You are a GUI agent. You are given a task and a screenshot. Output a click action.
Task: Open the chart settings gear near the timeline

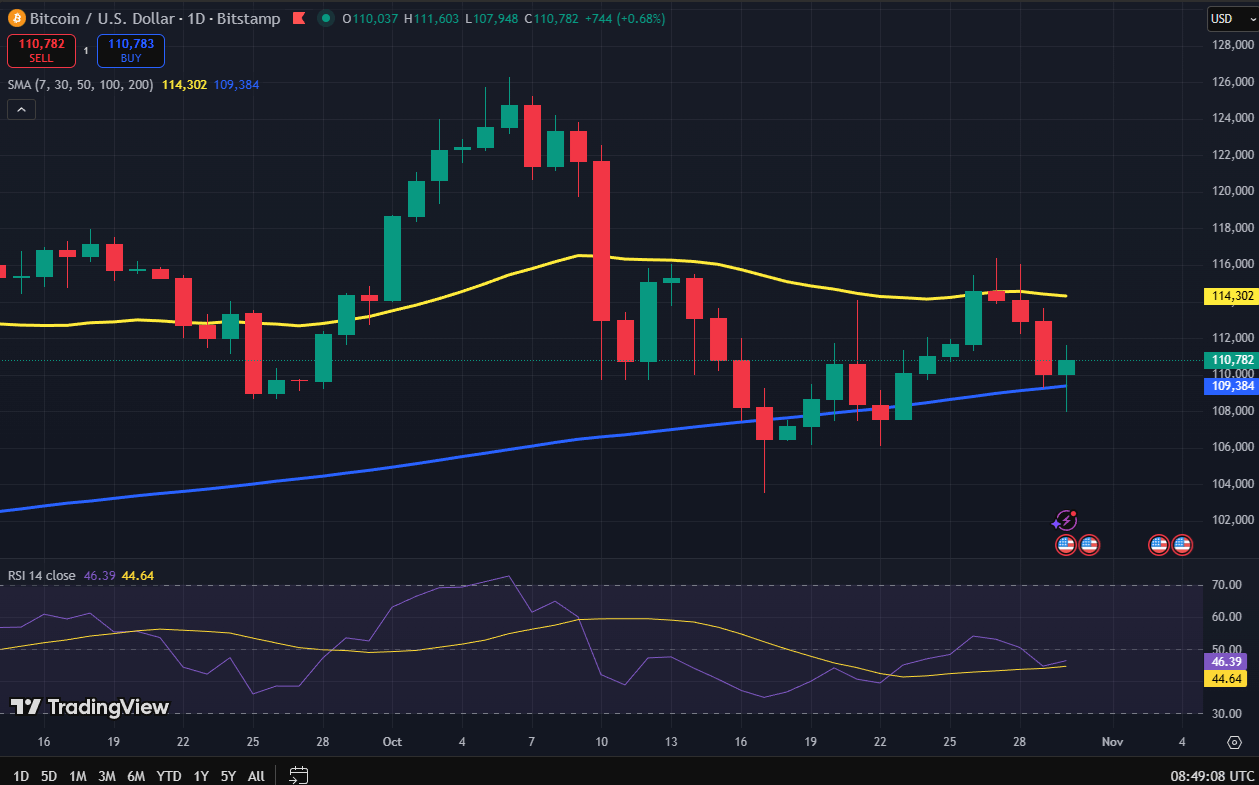[1233, 742]
